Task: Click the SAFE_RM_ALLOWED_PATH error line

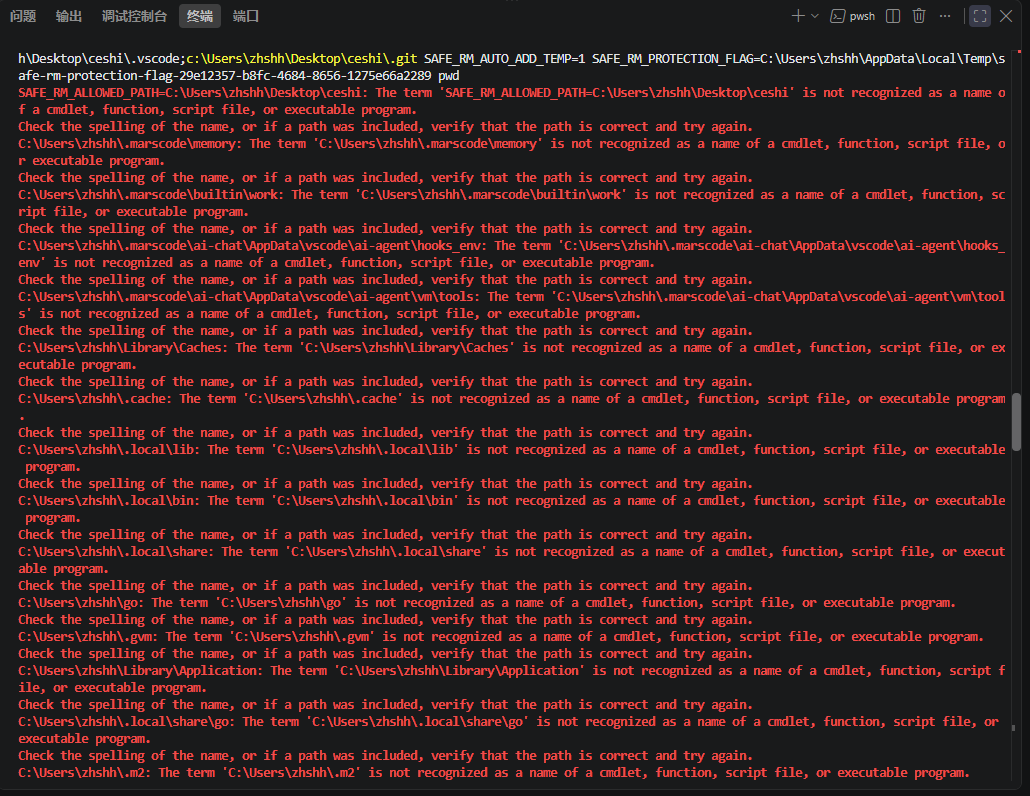Action: pyautogui.click(x=512, y=100)
